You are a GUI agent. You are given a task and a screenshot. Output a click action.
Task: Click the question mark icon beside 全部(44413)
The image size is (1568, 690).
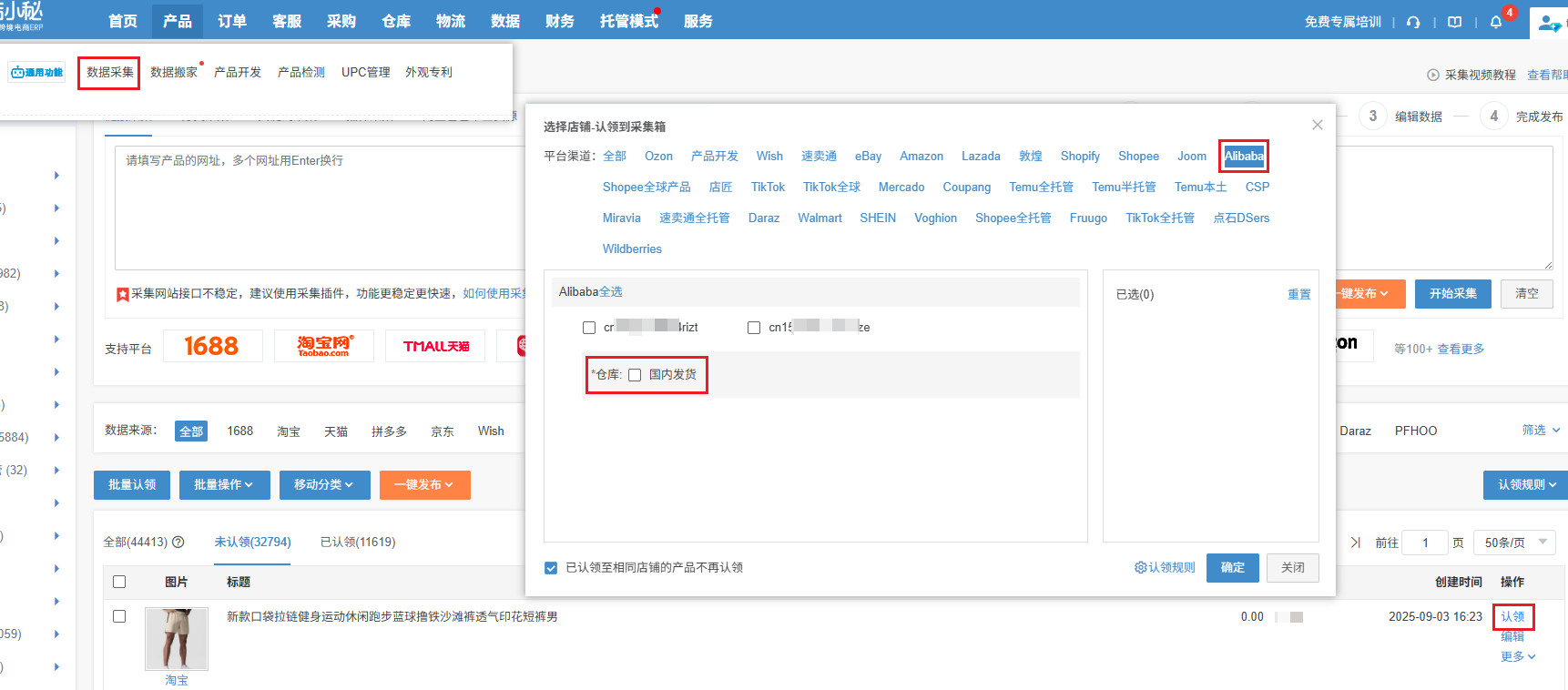178,542
